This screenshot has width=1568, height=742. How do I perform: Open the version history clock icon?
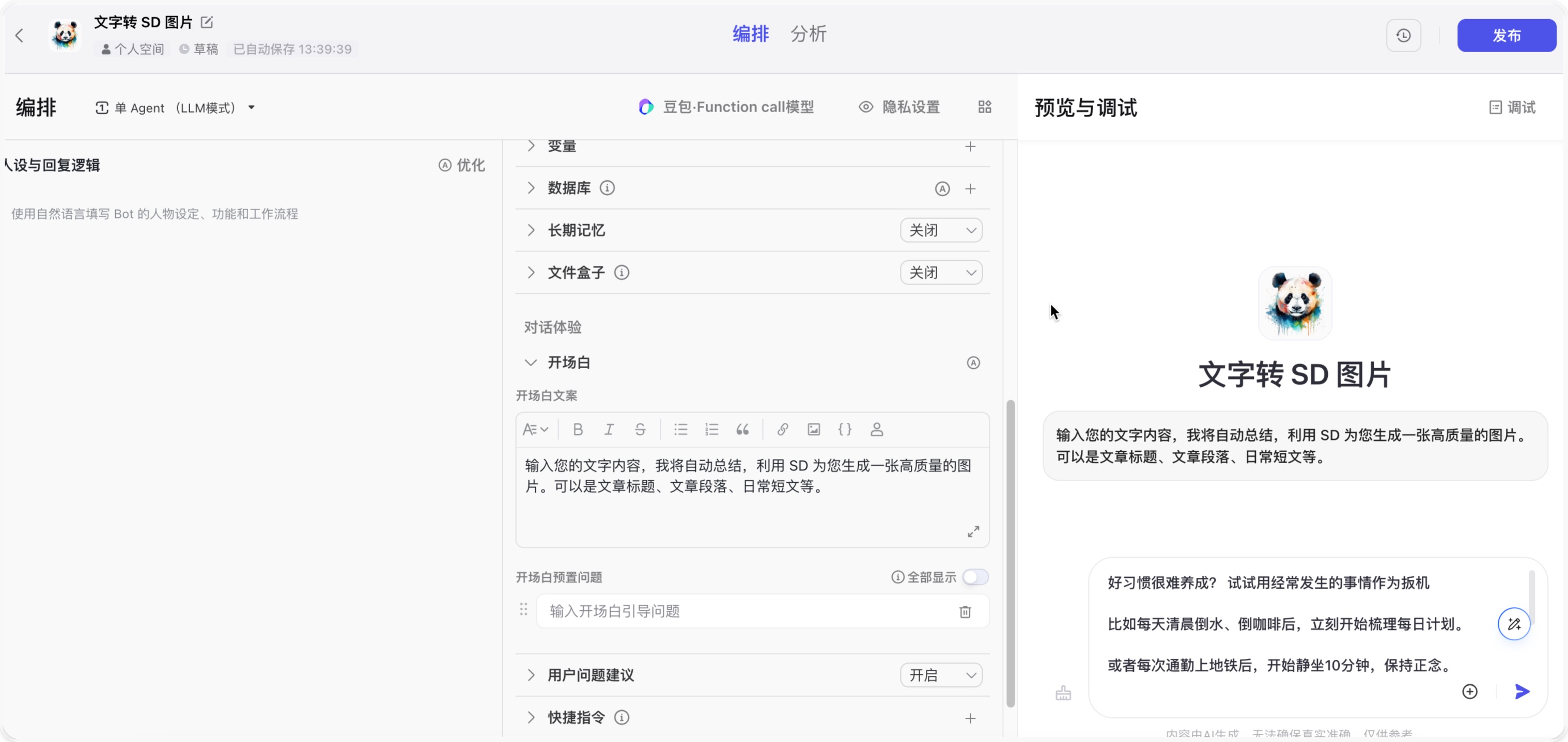tap(1403, 35)
